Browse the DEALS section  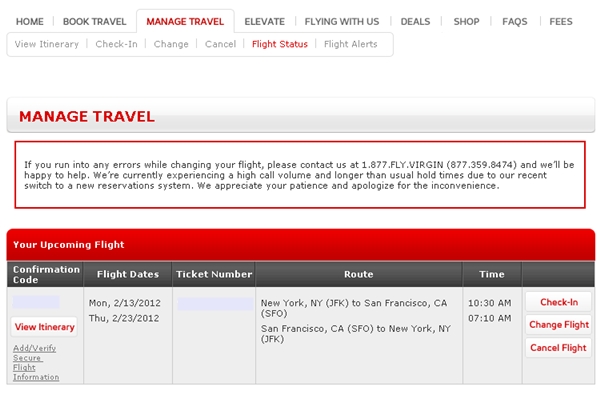(x=415, y=22)
